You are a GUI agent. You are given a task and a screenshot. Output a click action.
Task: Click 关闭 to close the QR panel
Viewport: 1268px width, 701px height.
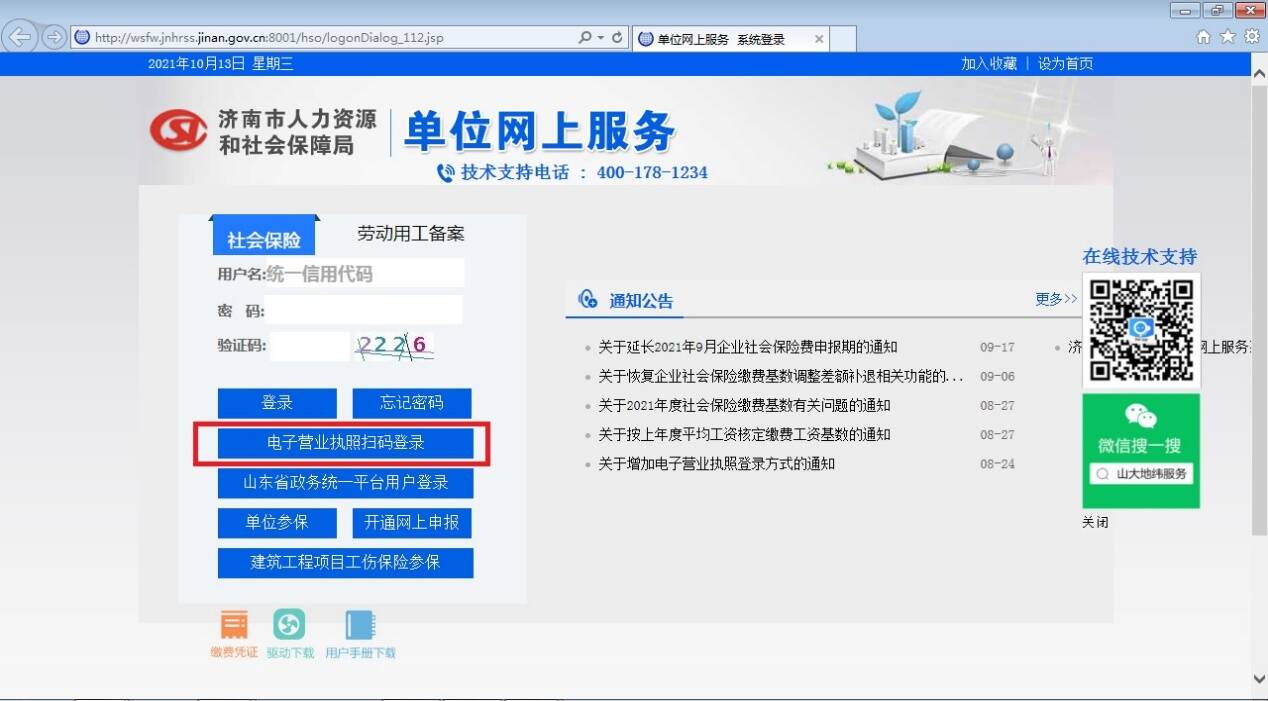1097,522
